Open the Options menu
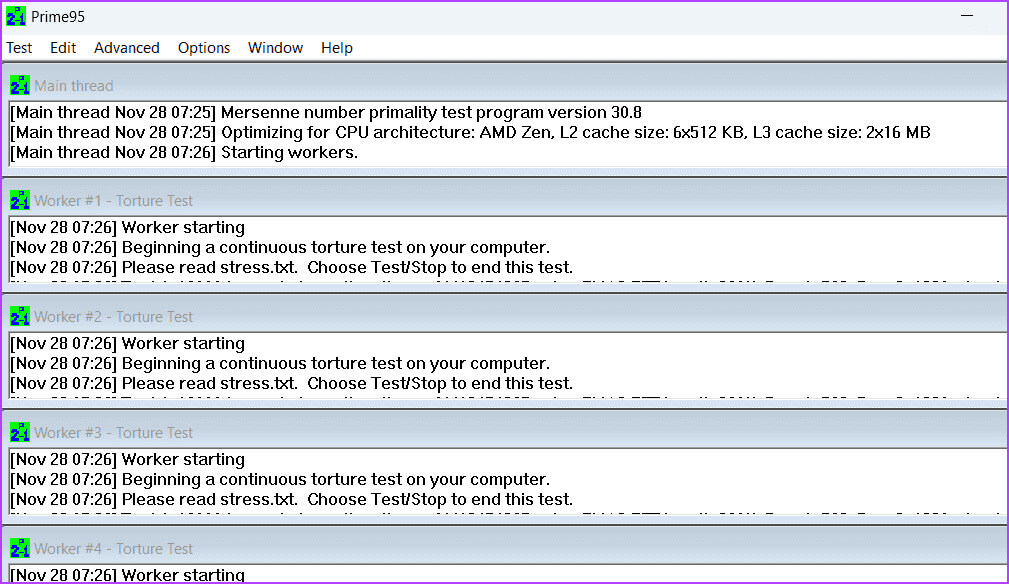1009x584 pixels. point(204,48)
